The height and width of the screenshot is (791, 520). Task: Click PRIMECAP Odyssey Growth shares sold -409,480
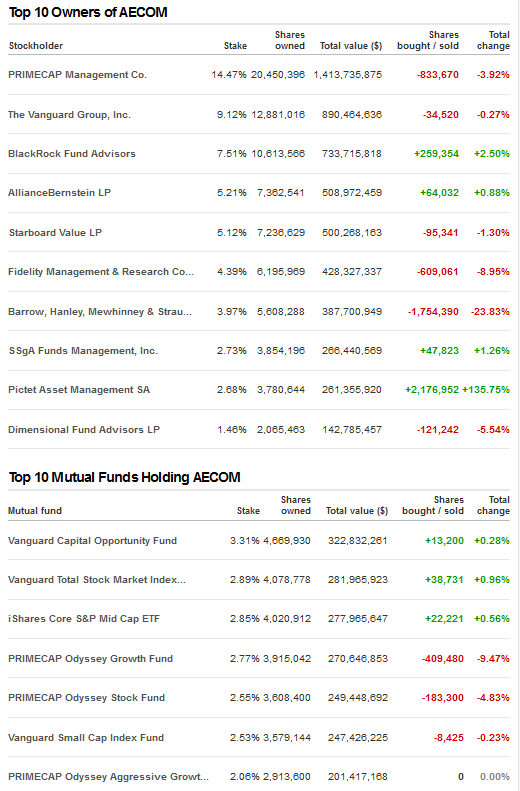click(443, 659)
